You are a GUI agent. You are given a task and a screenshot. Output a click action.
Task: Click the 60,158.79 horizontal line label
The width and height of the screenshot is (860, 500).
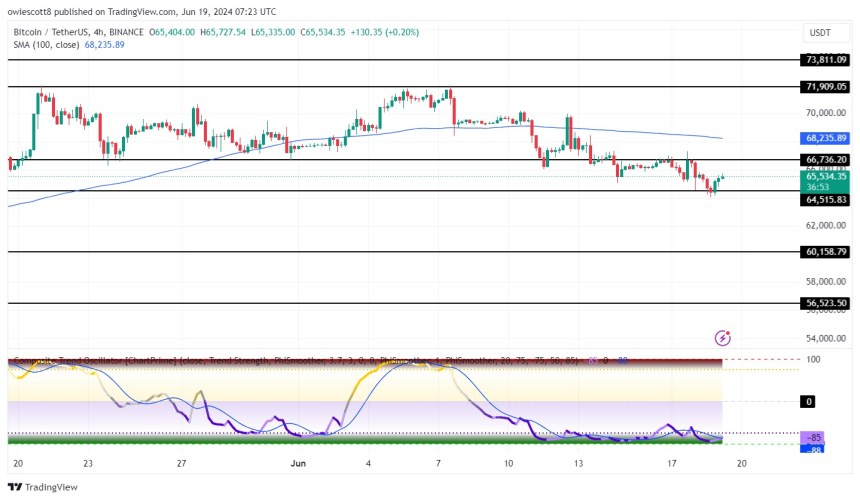[x=826, y=252]
